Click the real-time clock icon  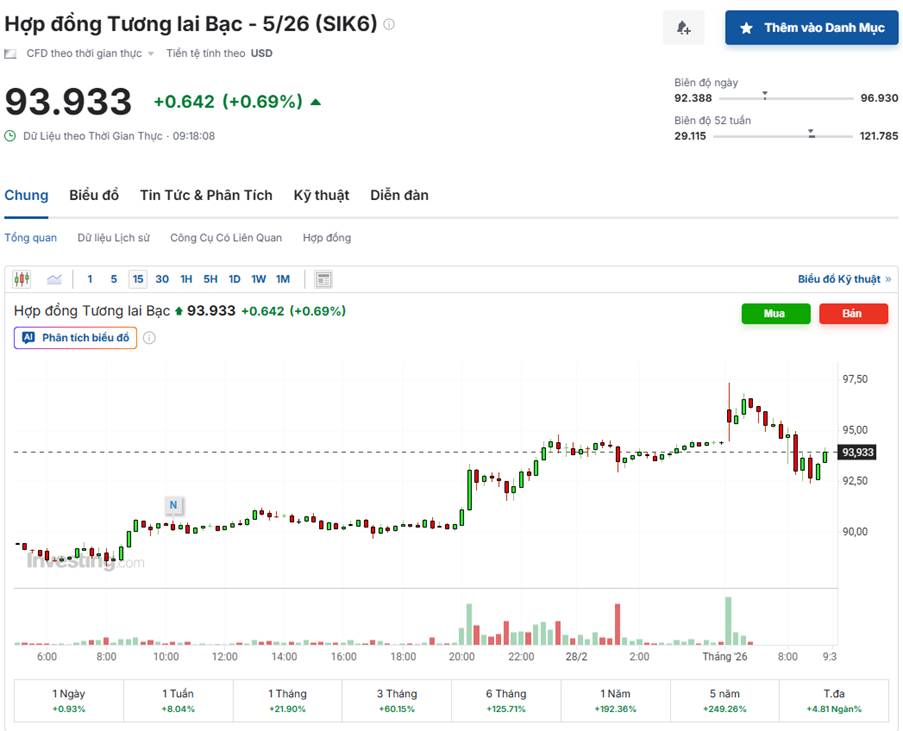click(10, 137)
